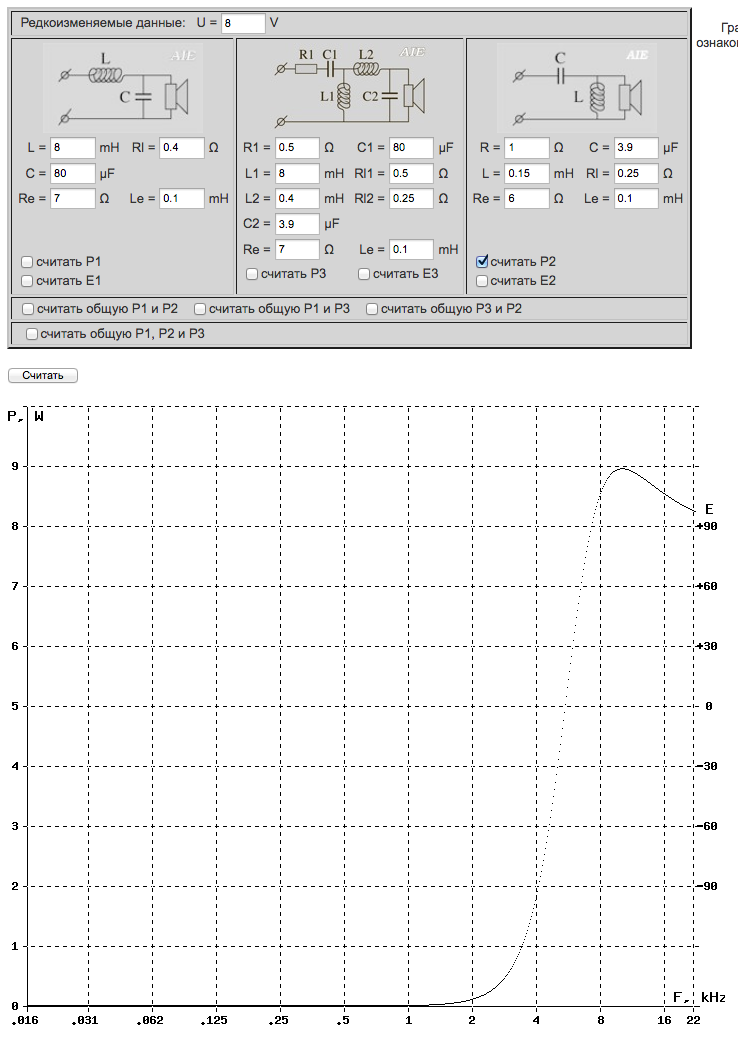Focus the first filter Re input (7 Ω)
738x1038 pixels.
[x=73, y=199]
